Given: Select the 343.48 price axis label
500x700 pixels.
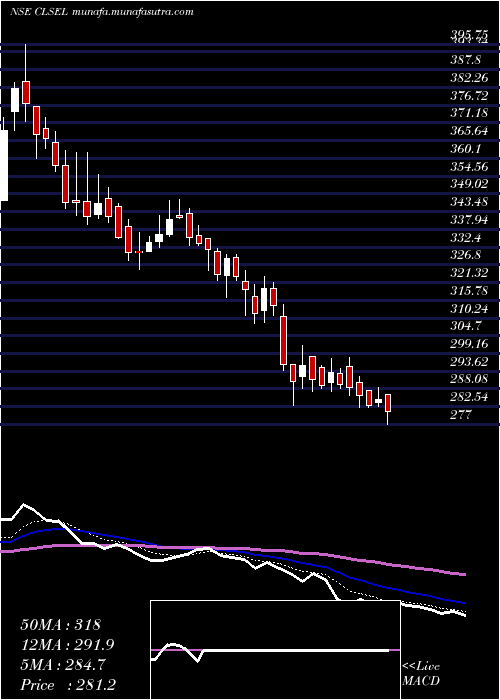Looking at the screenshot, I should [469, 202].
